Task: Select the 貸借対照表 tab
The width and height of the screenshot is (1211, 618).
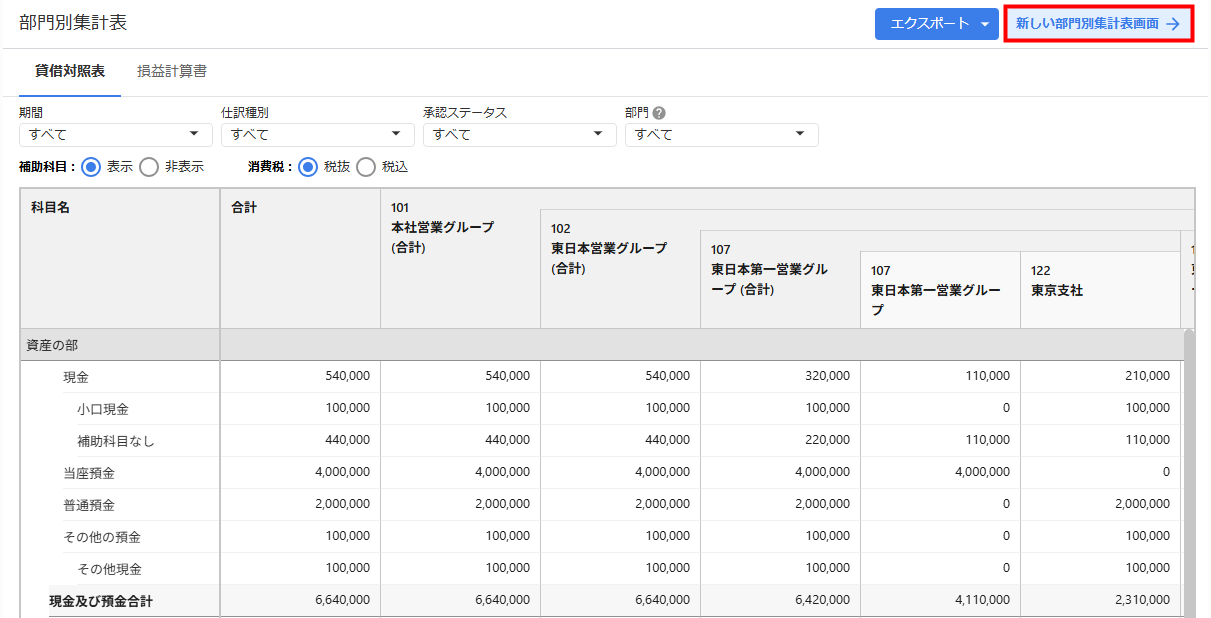Action: (x=70, y=71)
